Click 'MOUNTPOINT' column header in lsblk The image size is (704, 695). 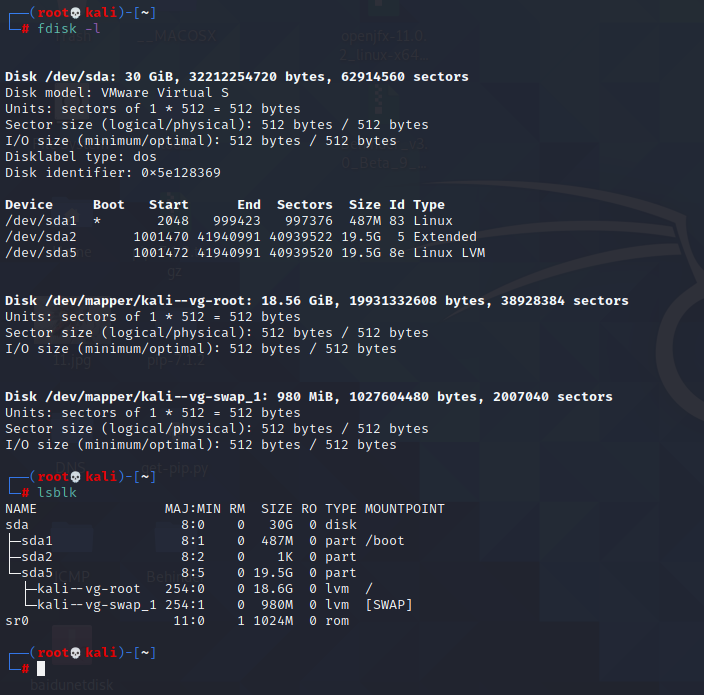[x=405, y=509]
